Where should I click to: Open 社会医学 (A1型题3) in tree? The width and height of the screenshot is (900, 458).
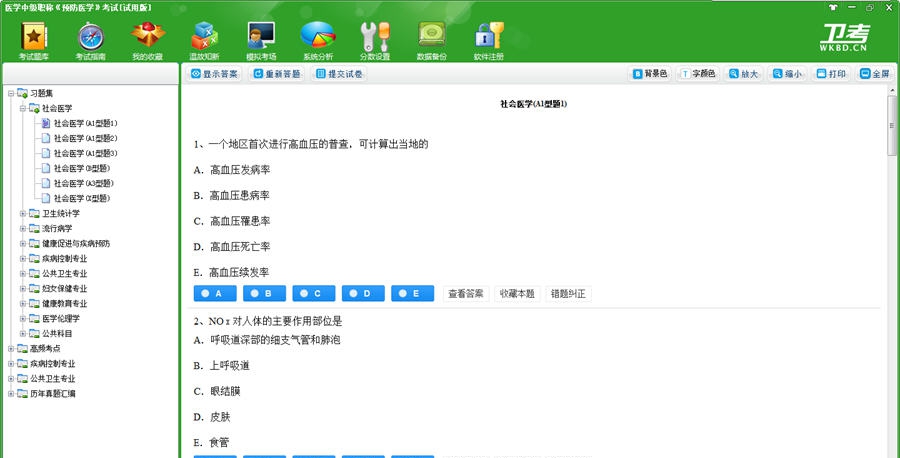click(86, 153)
